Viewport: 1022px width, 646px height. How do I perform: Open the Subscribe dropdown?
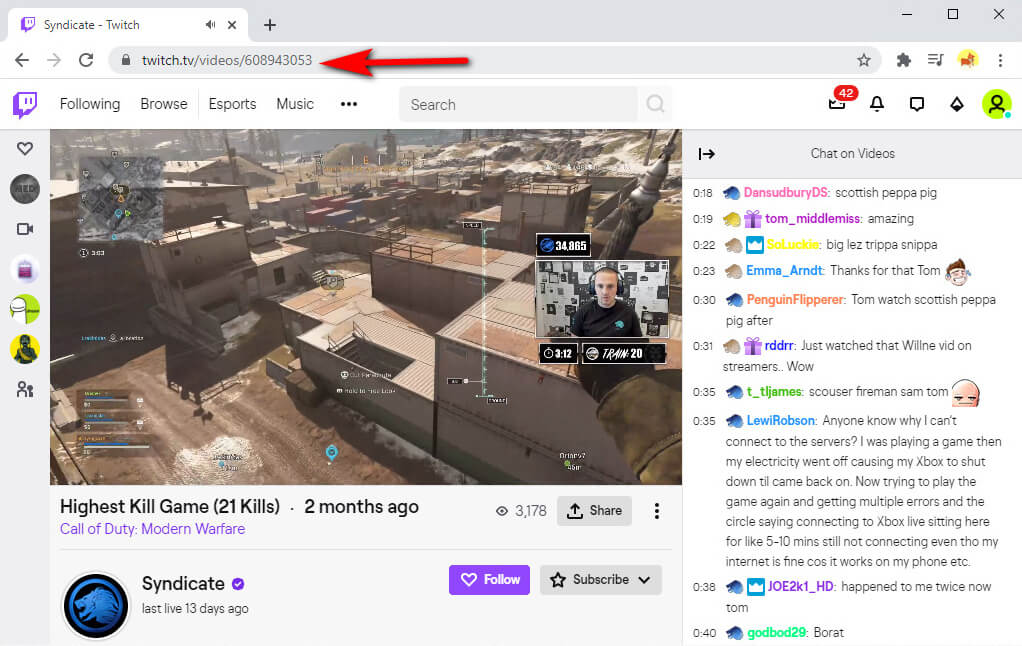click(x=601, y=580)
